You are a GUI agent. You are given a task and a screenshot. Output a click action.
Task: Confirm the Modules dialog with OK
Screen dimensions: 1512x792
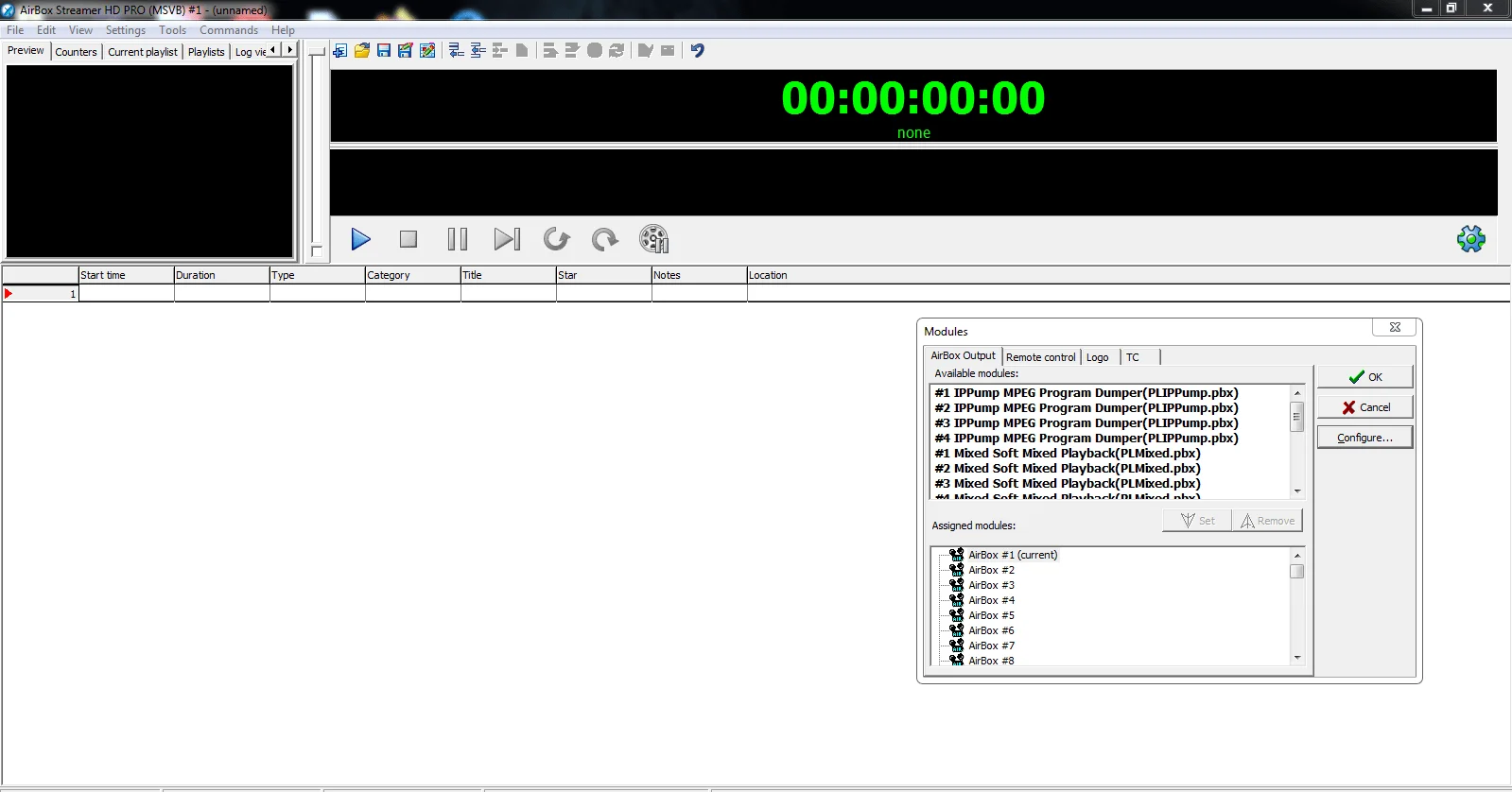1364,377
